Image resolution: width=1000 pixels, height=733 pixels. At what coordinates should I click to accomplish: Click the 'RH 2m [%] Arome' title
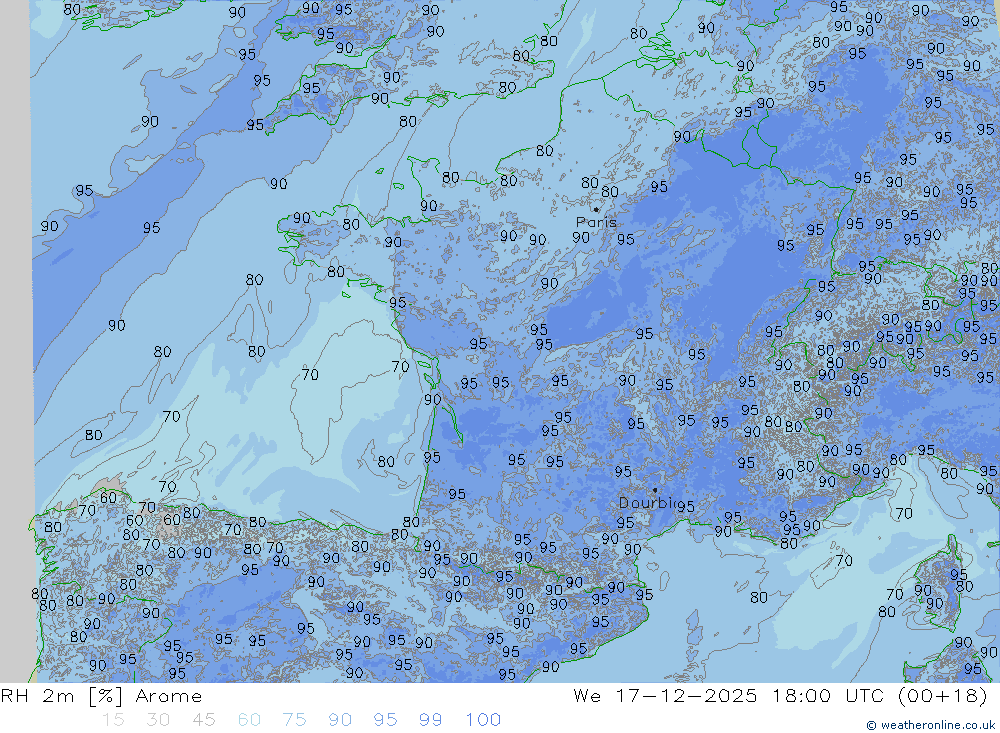[101, 695]
